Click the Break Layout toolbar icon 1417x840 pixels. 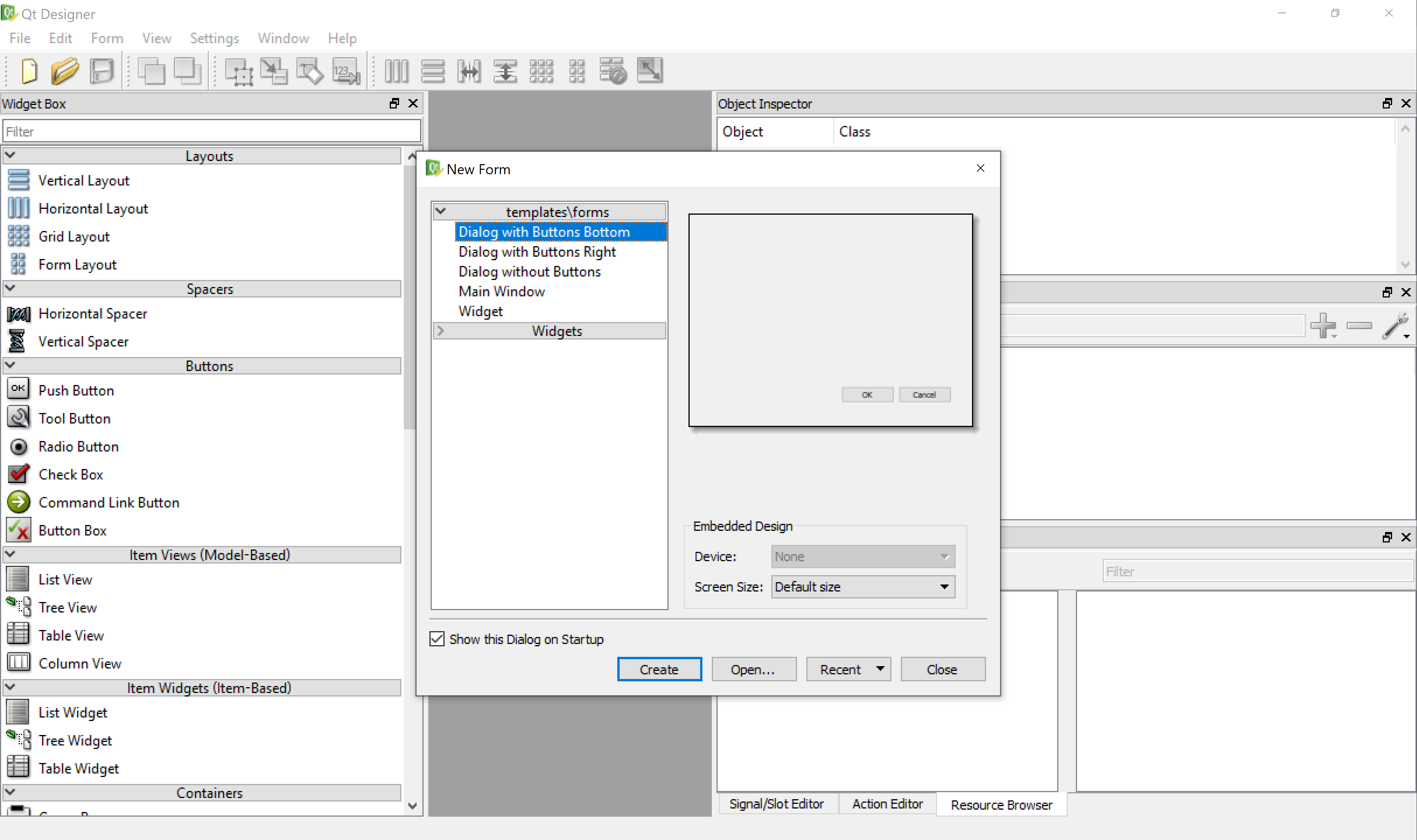(613, 71)
